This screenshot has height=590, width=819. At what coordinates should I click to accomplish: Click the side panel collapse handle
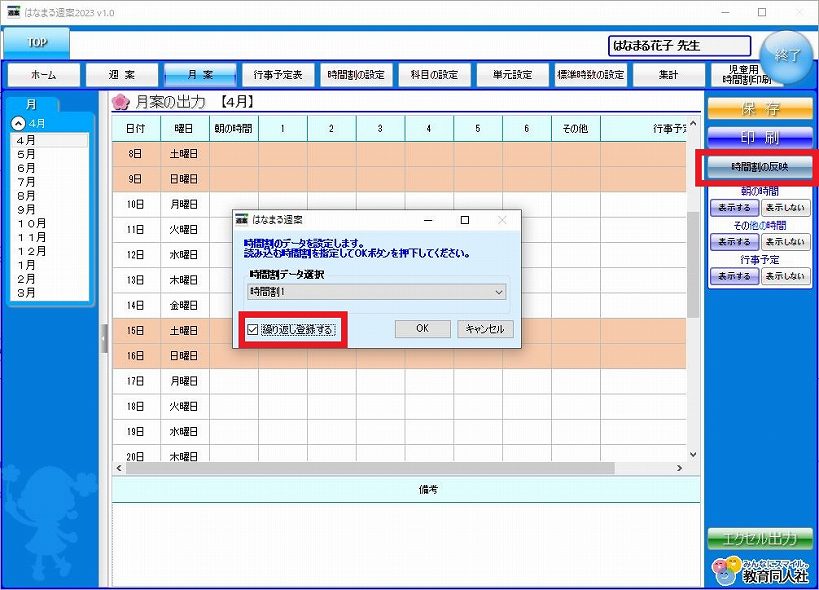103,338
